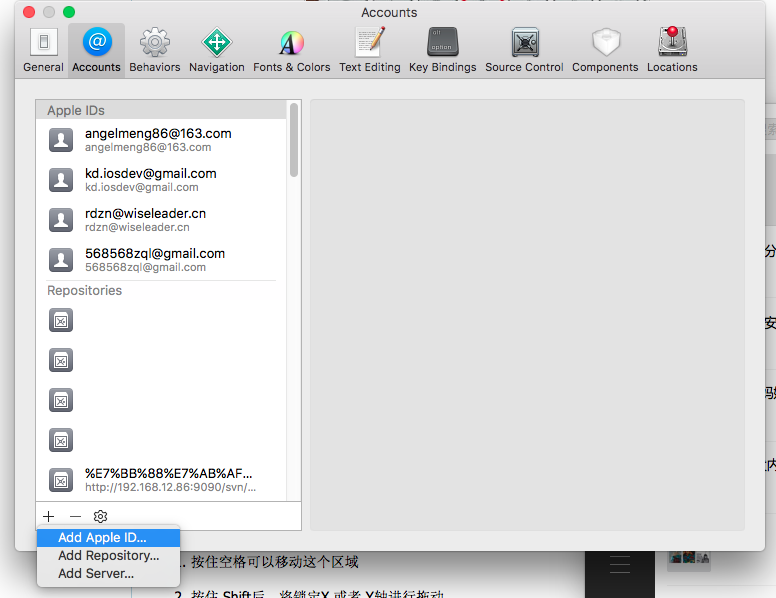Image resolution: width=776 pixels, height=598 pixels.
Task: Open Fonts & Colors preferences
Action: click(291, 50)
